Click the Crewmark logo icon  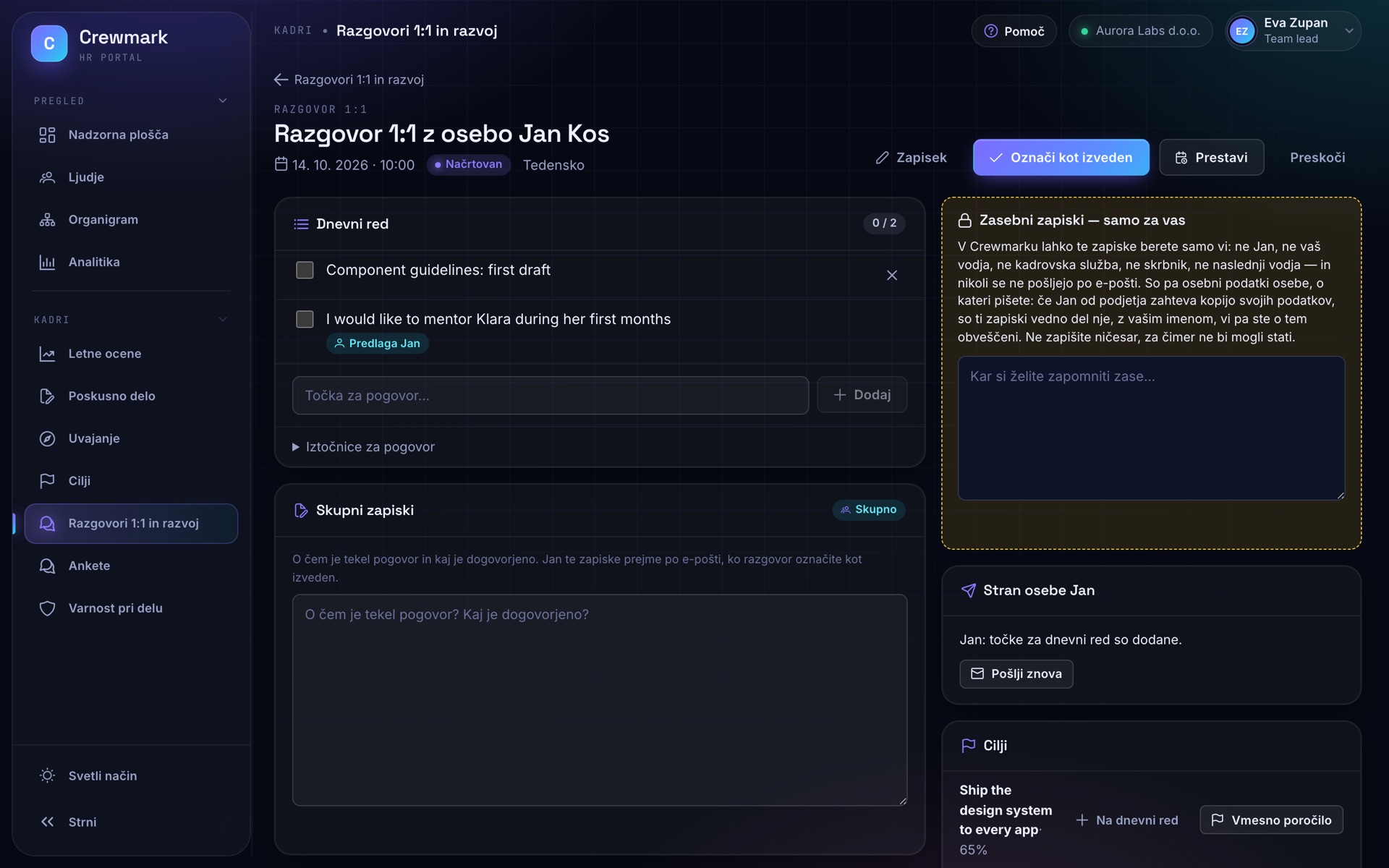(49, 43)
